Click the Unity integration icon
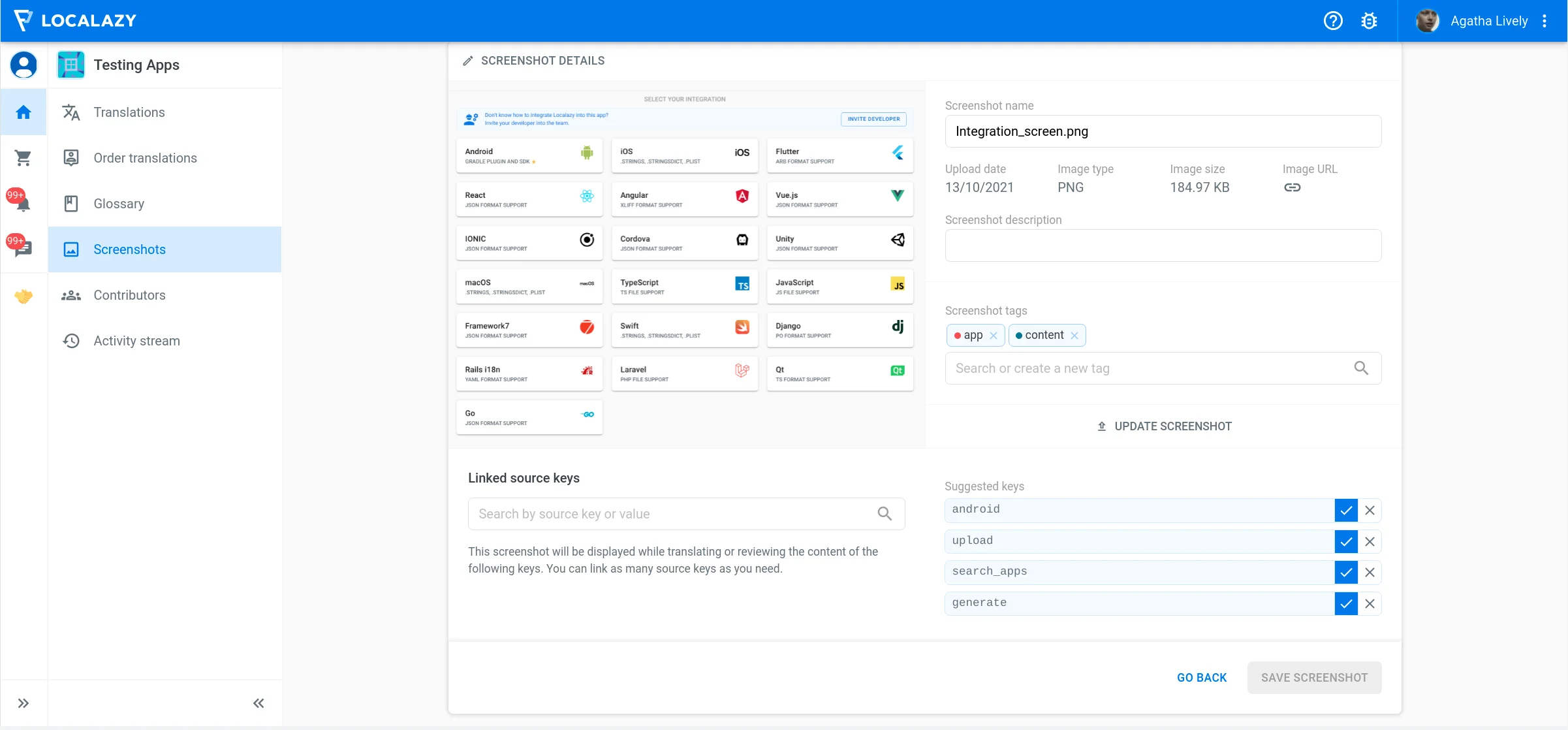Image resolution: width=1568 pixels, height=730 pixels. pyautogui.click(x=898, y=240)
